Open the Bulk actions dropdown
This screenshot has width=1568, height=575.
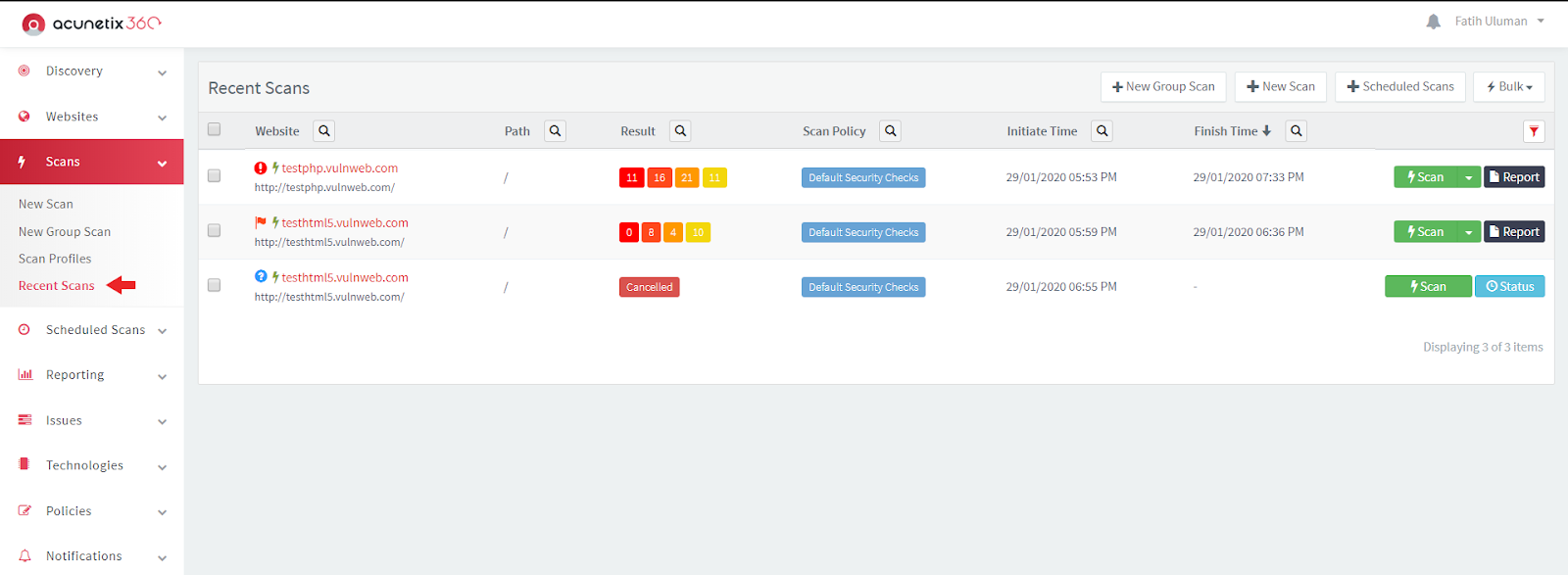[1509, 87]
